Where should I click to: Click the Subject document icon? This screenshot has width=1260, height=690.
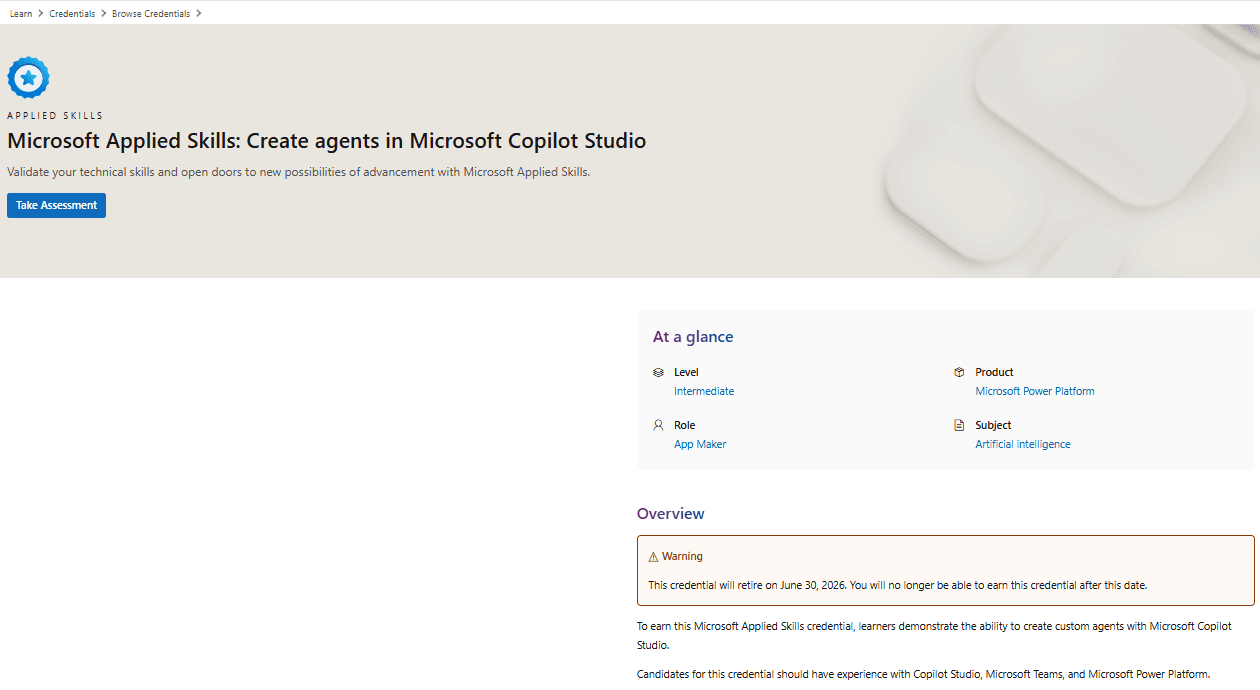coord(959,425)
